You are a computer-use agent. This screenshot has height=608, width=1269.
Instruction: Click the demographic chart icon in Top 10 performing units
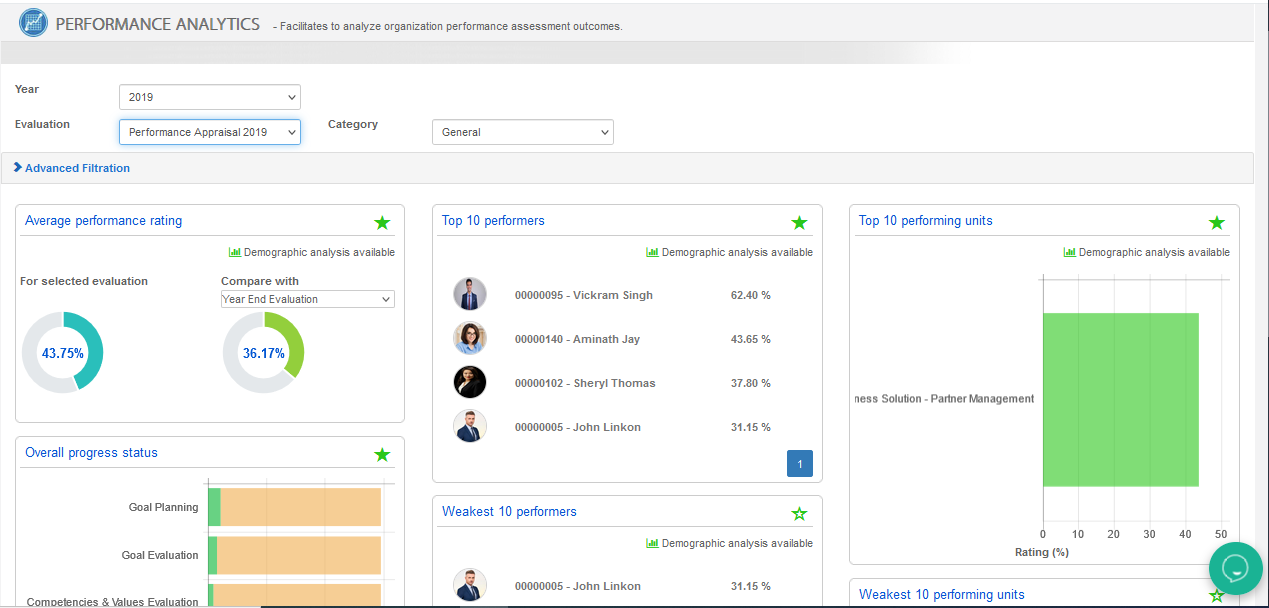(x=1069, y=253)
